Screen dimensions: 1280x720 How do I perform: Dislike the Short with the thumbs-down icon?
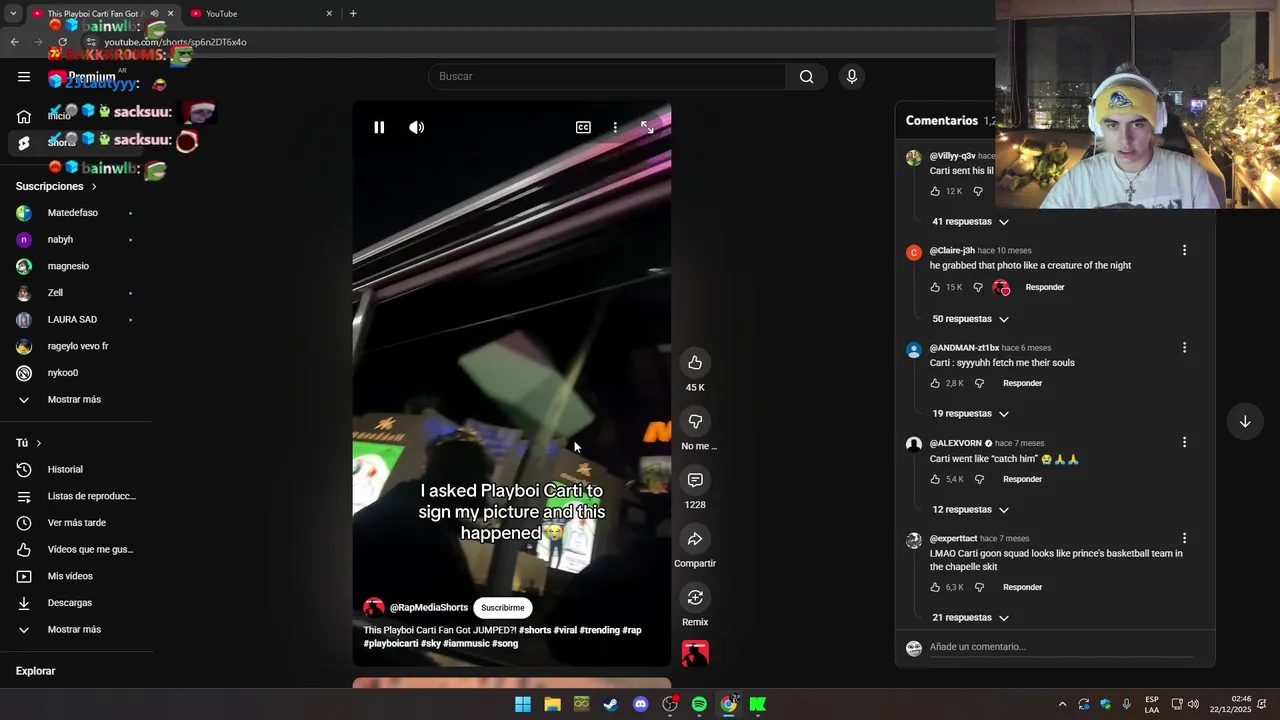pos(695,421)
